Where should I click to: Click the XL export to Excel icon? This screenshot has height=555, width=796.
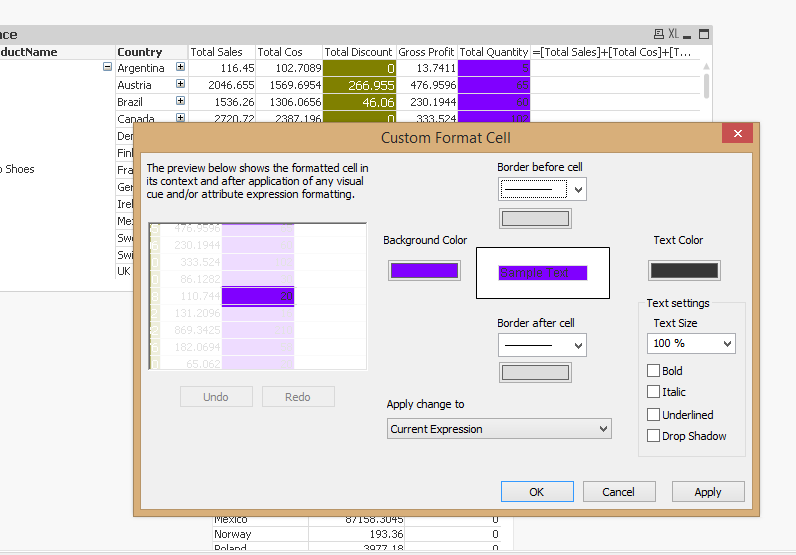pyautogui.click(x=673, y=34)
